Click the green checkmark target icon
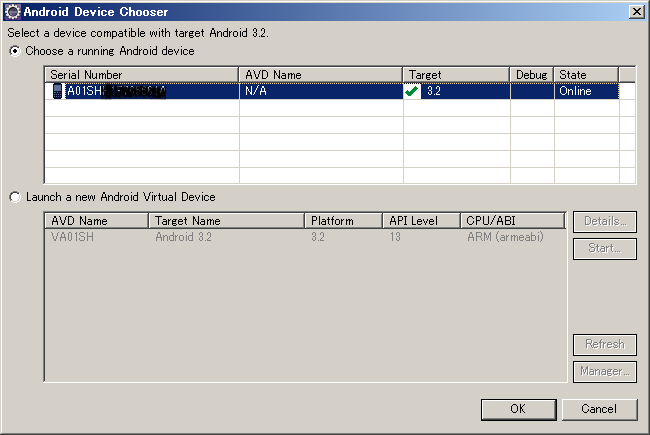The height and width of the screenshot is (435, 650). 412,91
